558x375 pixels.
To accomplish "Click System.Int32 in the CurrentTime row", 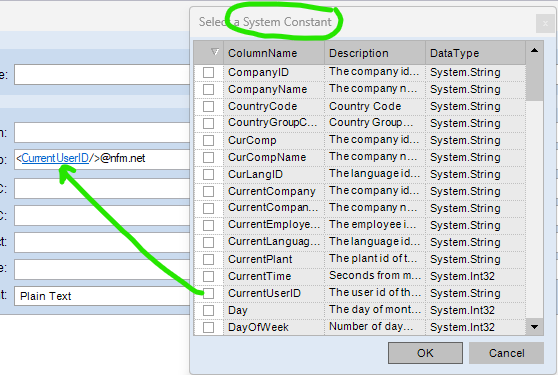I will coord(475,276).
